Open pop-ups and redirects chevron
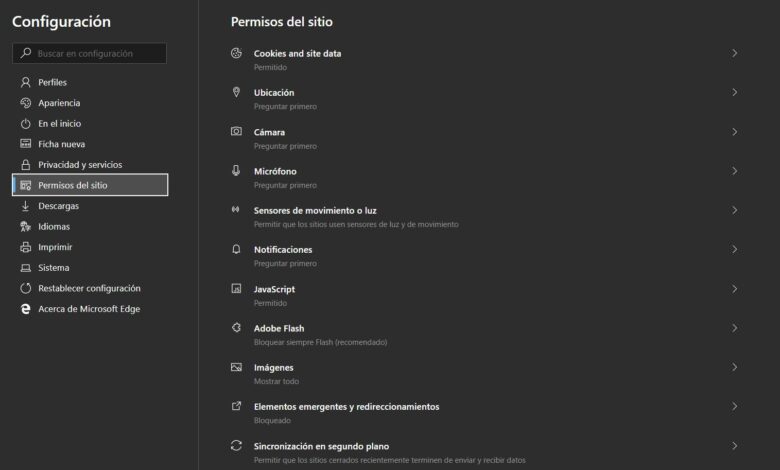The image size is (780, 470). 734,407
